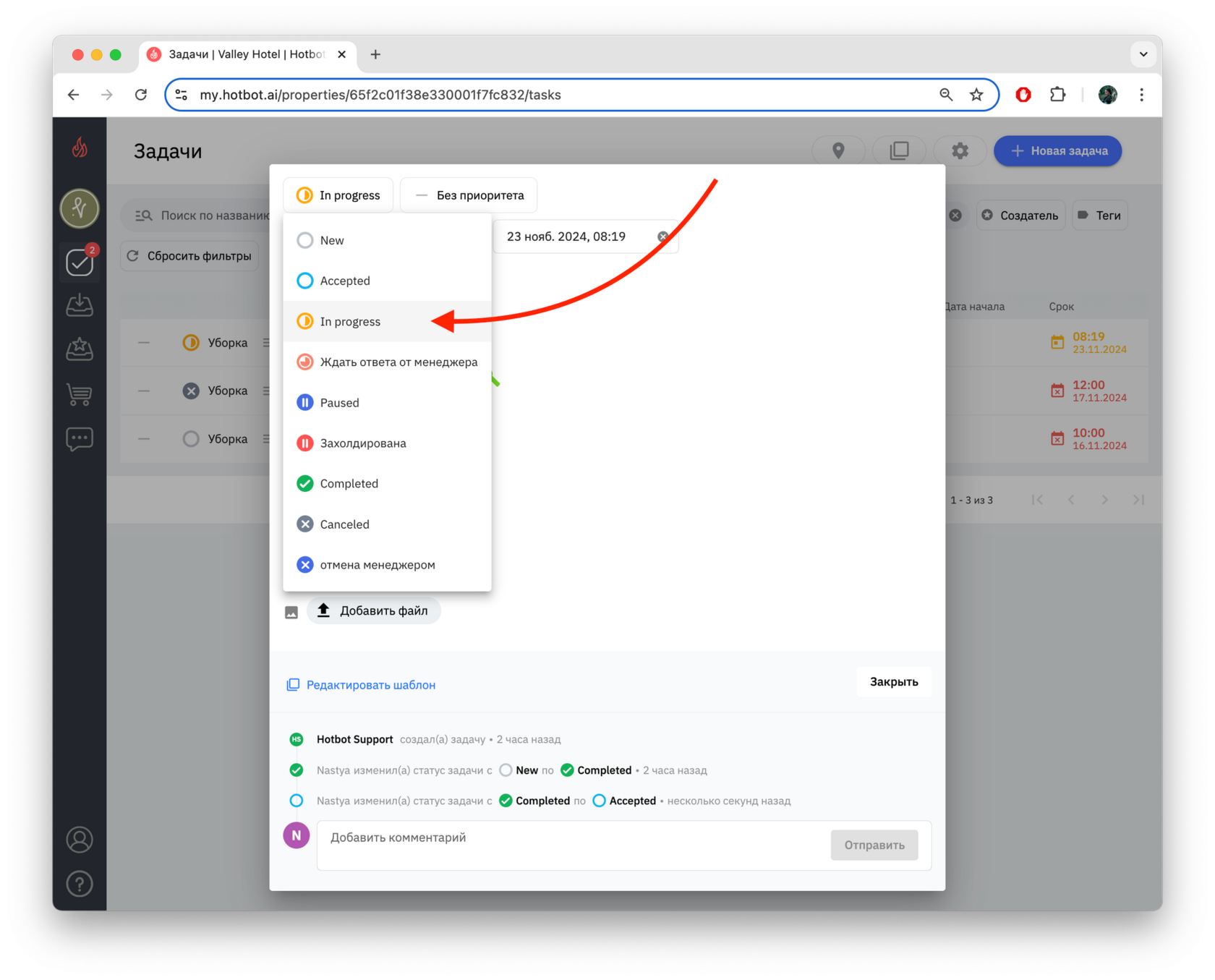Open the Теги filter dropdown

1099,216
